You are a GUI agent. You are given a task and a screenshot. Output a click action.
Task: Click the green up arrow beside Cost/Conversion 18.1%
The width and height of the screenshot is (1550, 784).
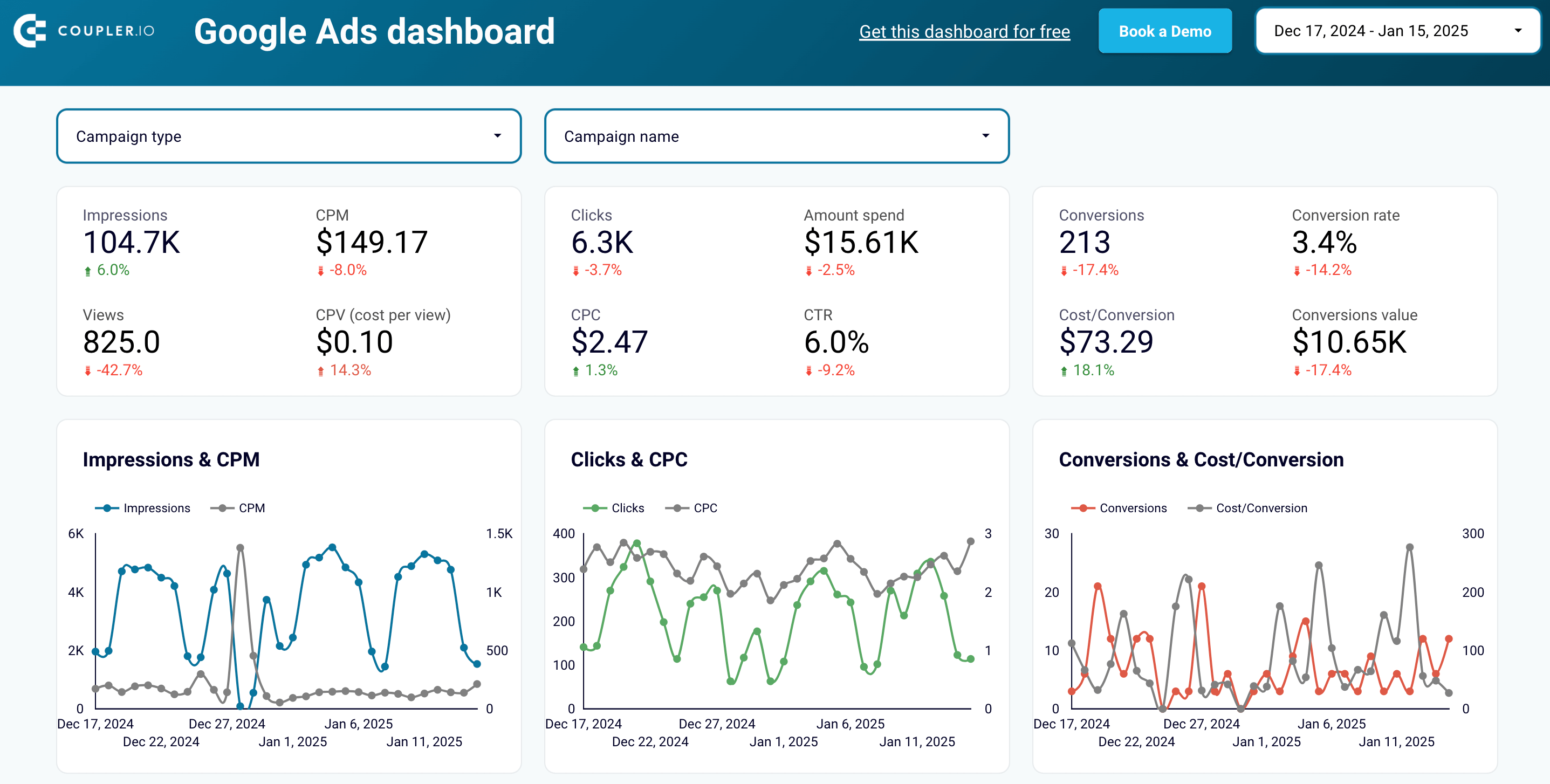(1064, 370)
